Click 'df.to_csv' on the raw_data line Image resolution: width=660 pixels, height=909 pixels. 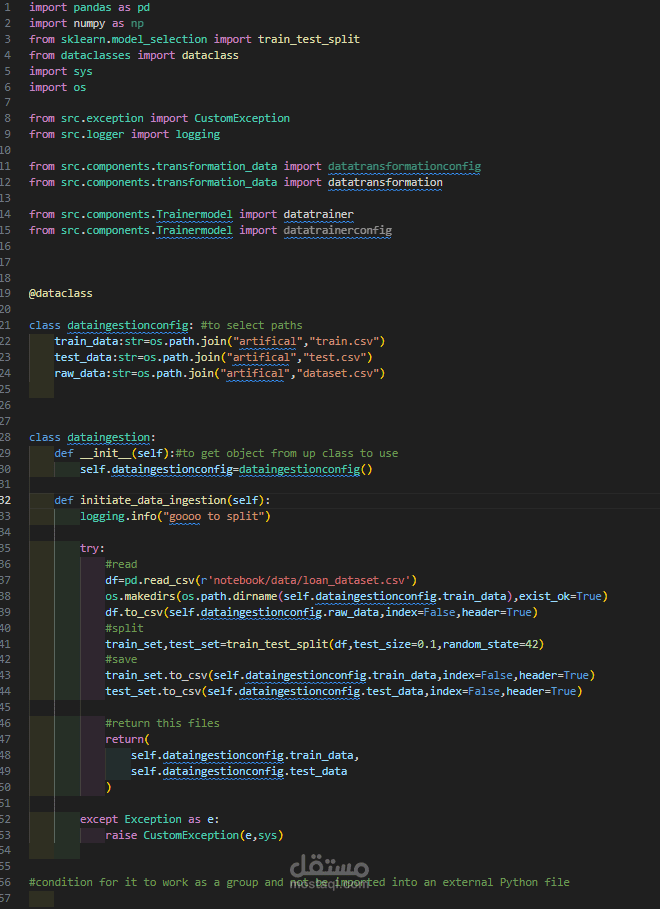[134, 612]
